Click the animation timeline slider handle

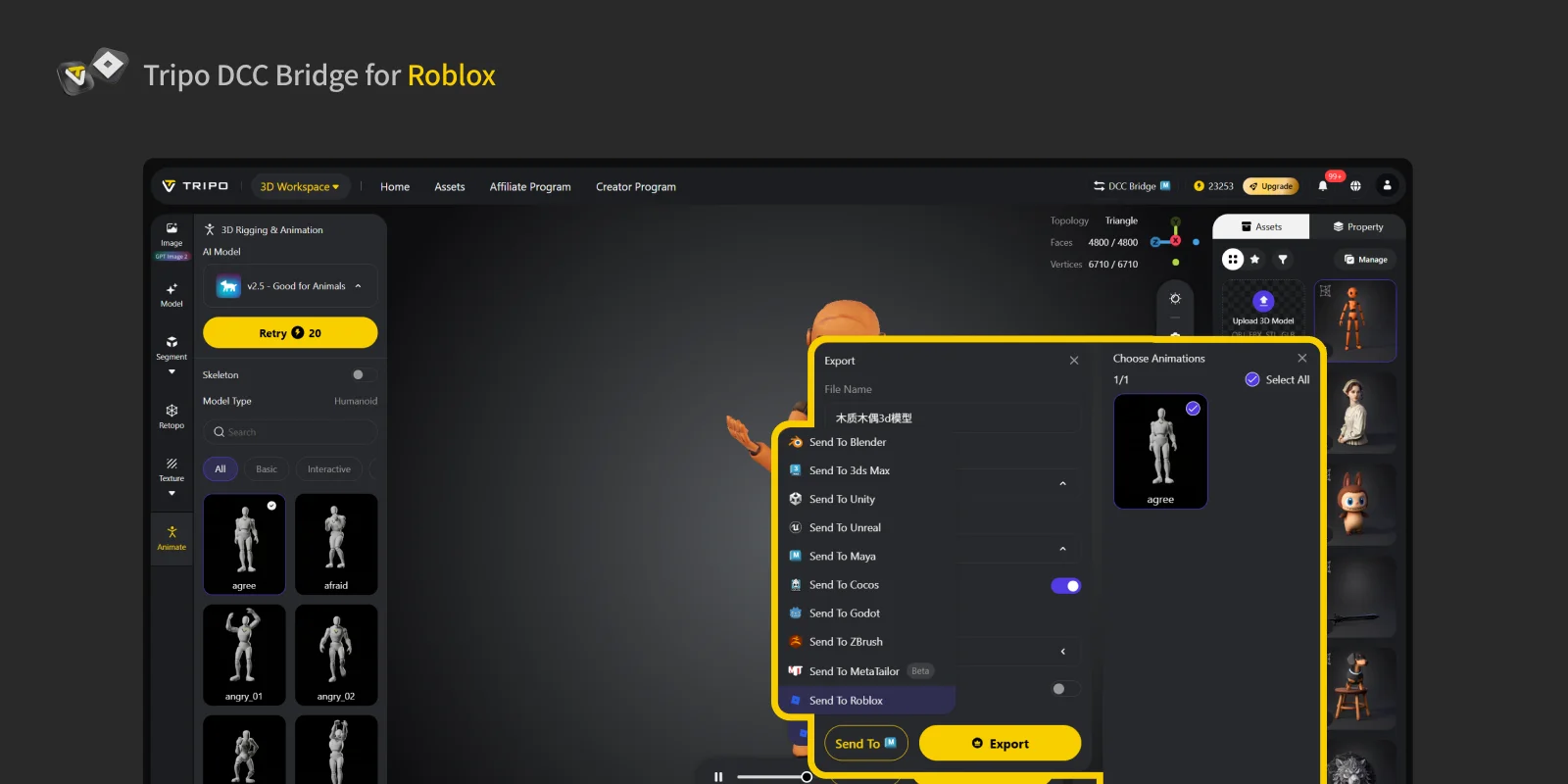point(807,777)
